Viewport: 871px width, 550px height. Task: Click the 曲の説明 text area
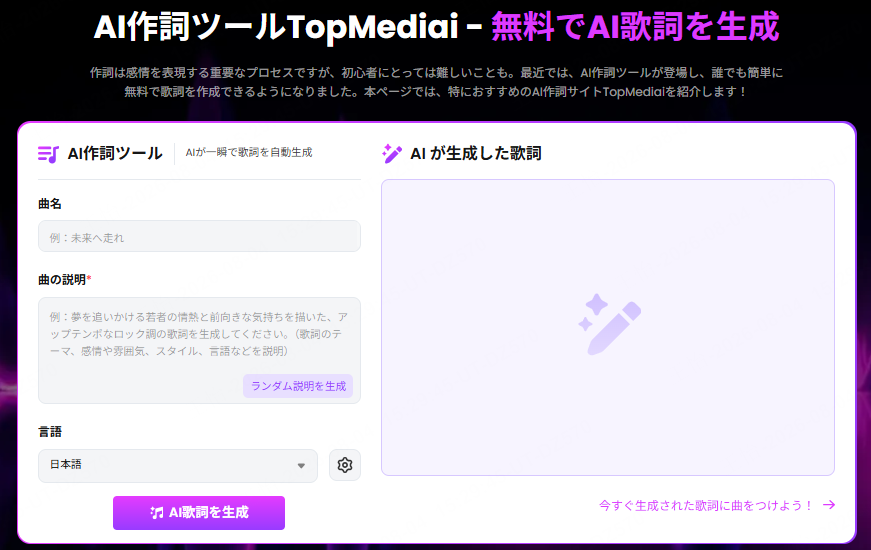coord(199,350)
